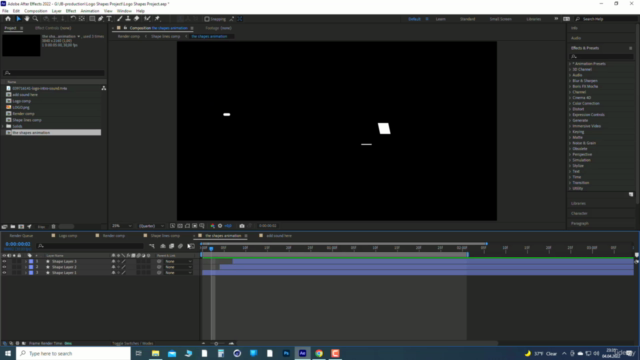This screenshot has width=640, height=360.
Task: Switch to the Standard workspace
Action: click(x=467, y=19)
